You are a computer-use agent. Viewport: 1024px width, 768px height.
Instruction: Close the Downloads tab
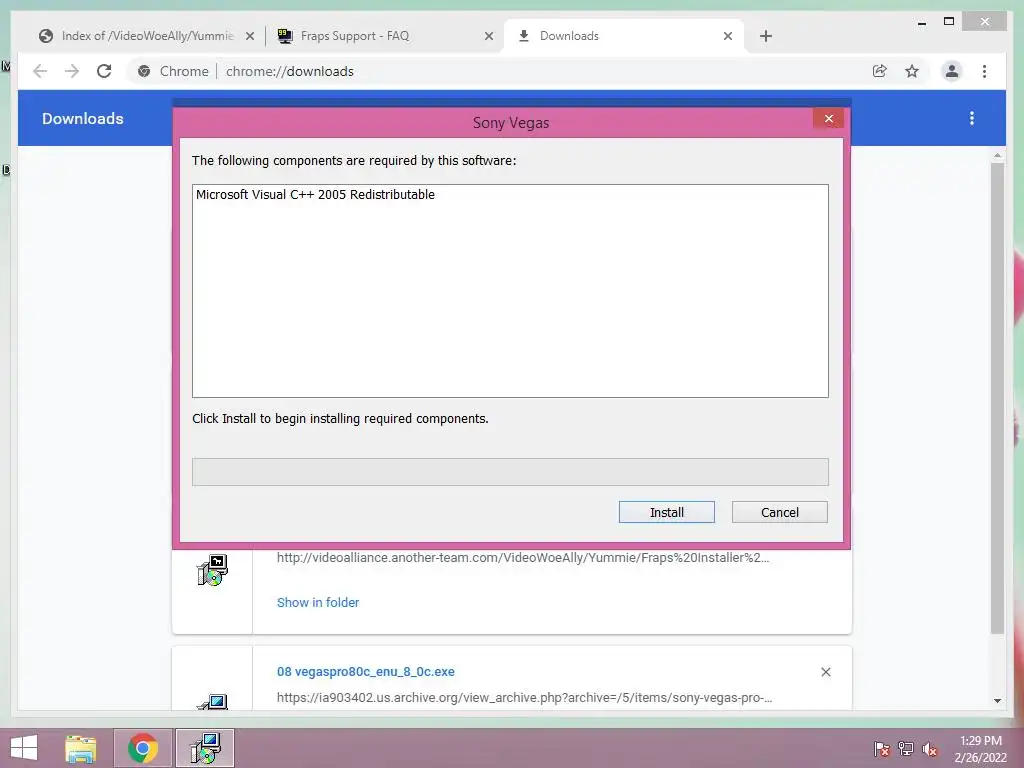coord(728,37)
